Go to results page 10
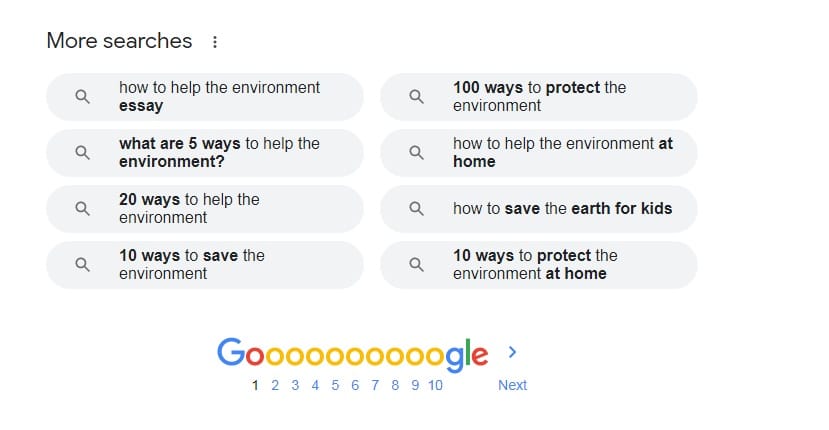 point(435,385)
